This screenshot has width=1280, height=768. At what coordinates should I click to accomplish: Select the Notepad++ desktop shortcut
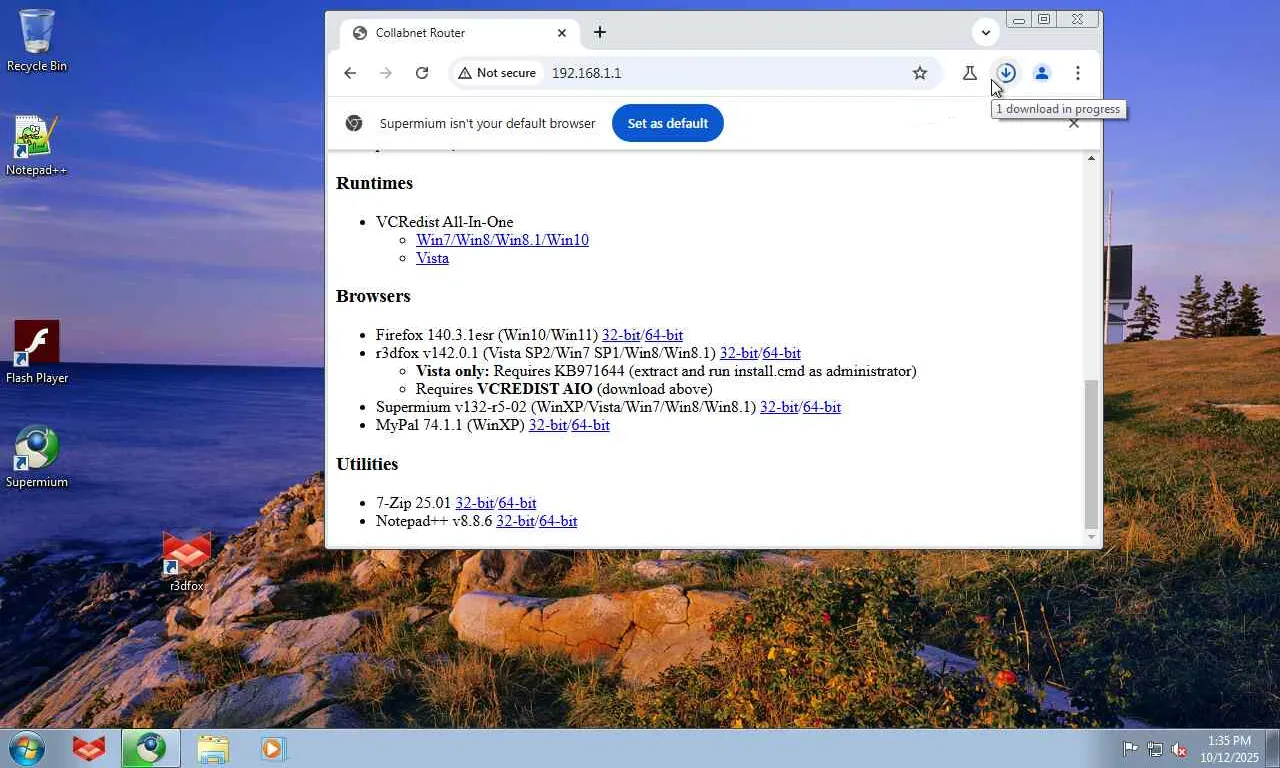[36, 146]
